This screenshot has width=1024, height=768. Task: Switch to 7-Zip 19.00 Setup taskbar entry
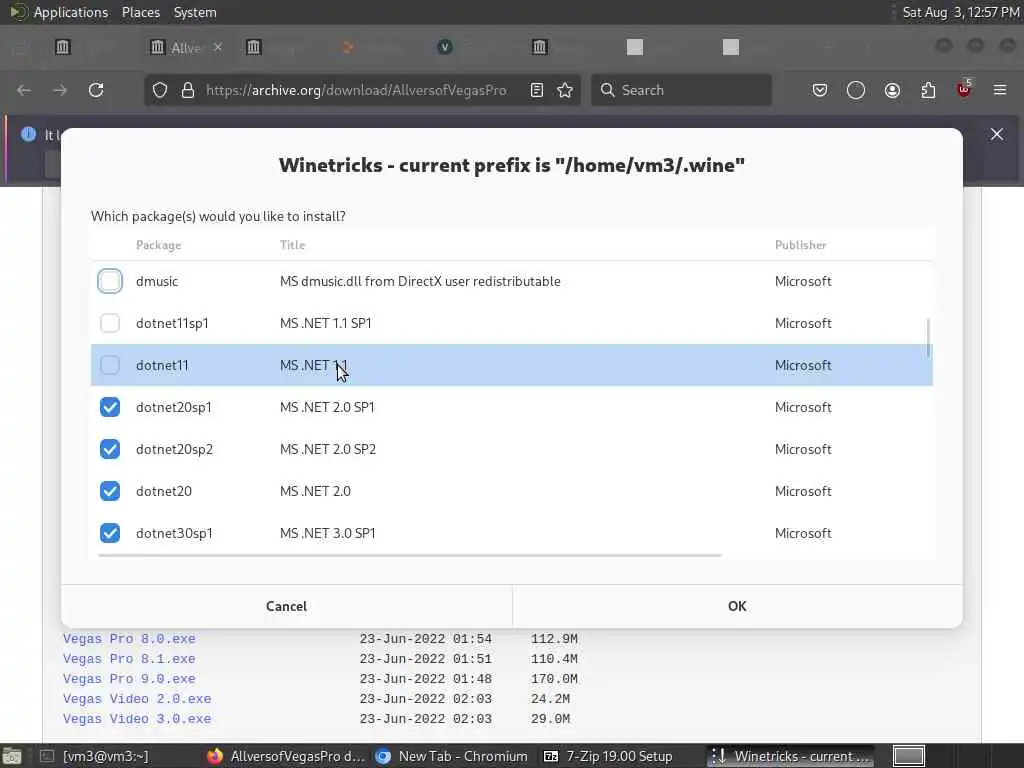pos(609,756)
